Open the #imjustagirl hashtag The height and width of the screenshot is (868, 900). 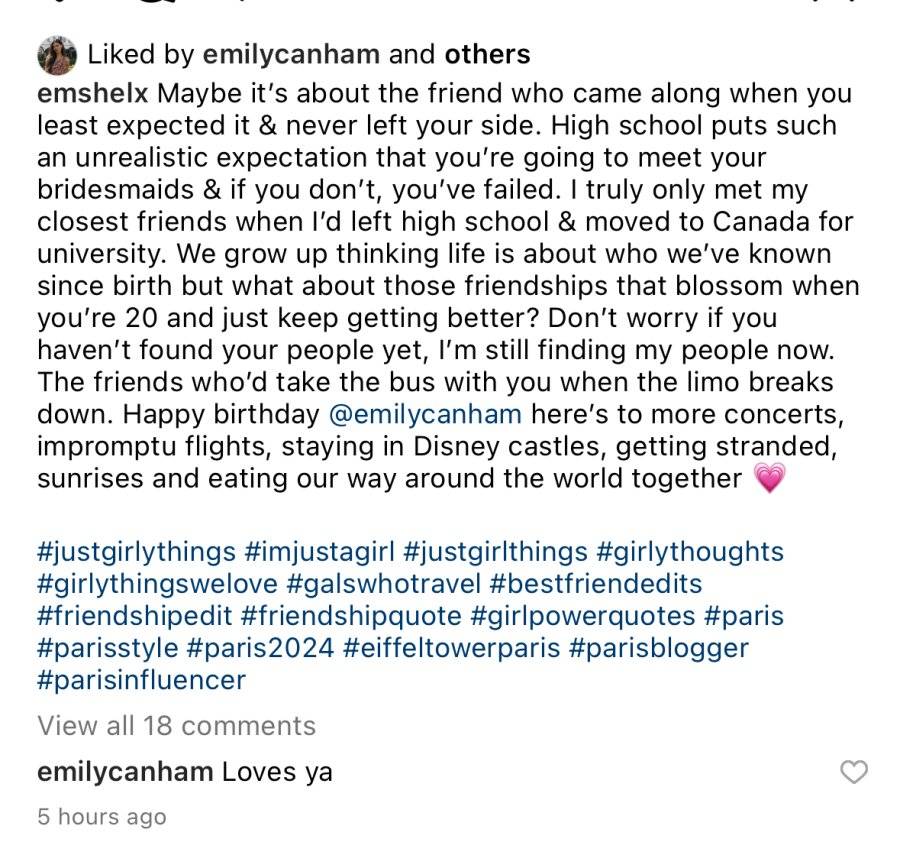coord(320,552)
